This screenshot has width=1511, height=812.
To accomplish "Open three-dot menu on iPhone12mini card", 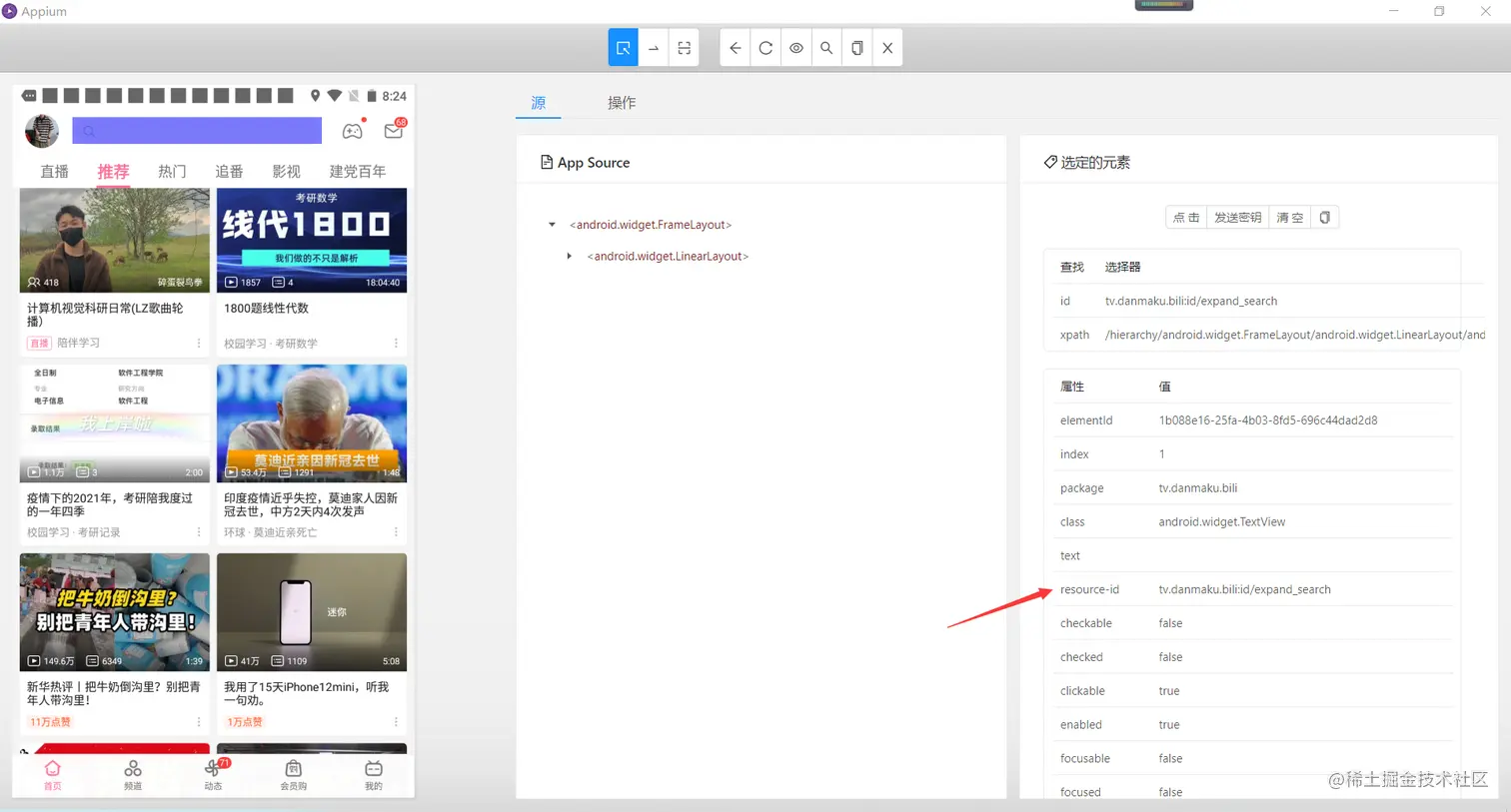I will 396,721.
